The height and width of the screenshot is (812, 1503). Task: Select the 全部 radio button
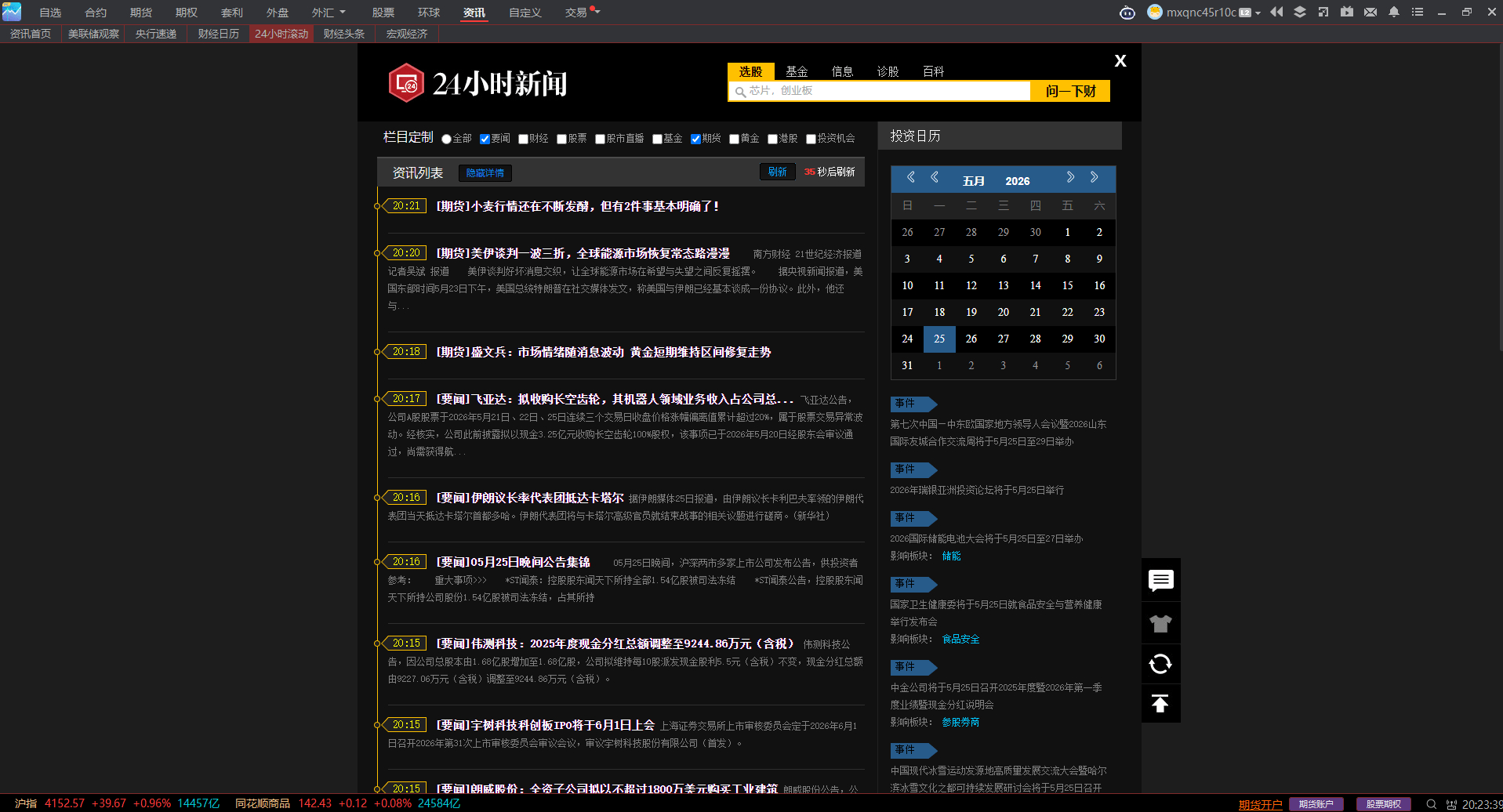coord(446,139)
